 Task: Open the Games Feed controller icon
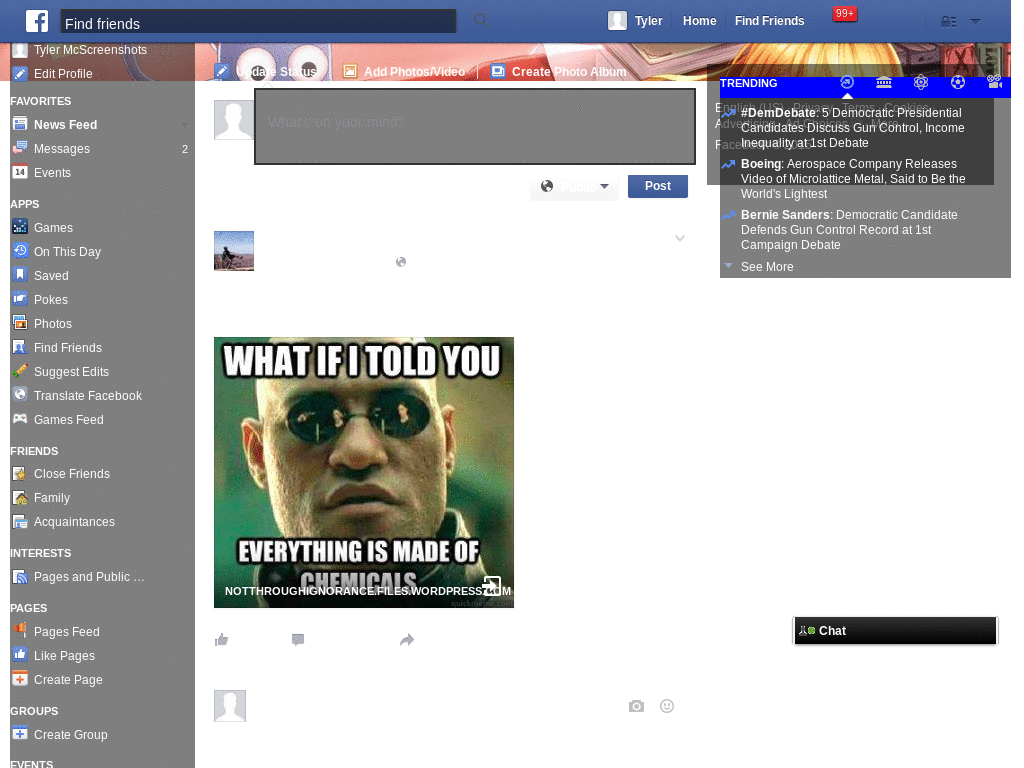pyautogui.click(x=20, y=419)
